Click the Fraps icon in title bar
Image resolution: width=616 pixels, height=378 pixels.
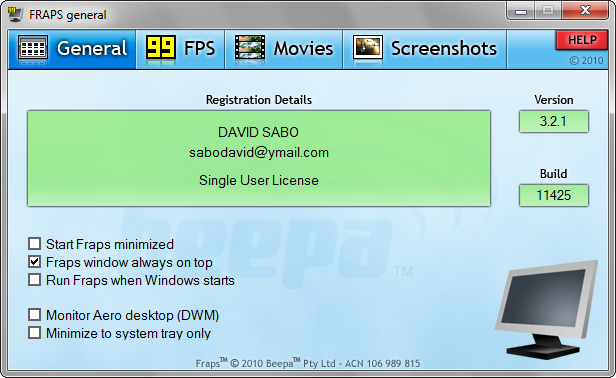[15, 14]
